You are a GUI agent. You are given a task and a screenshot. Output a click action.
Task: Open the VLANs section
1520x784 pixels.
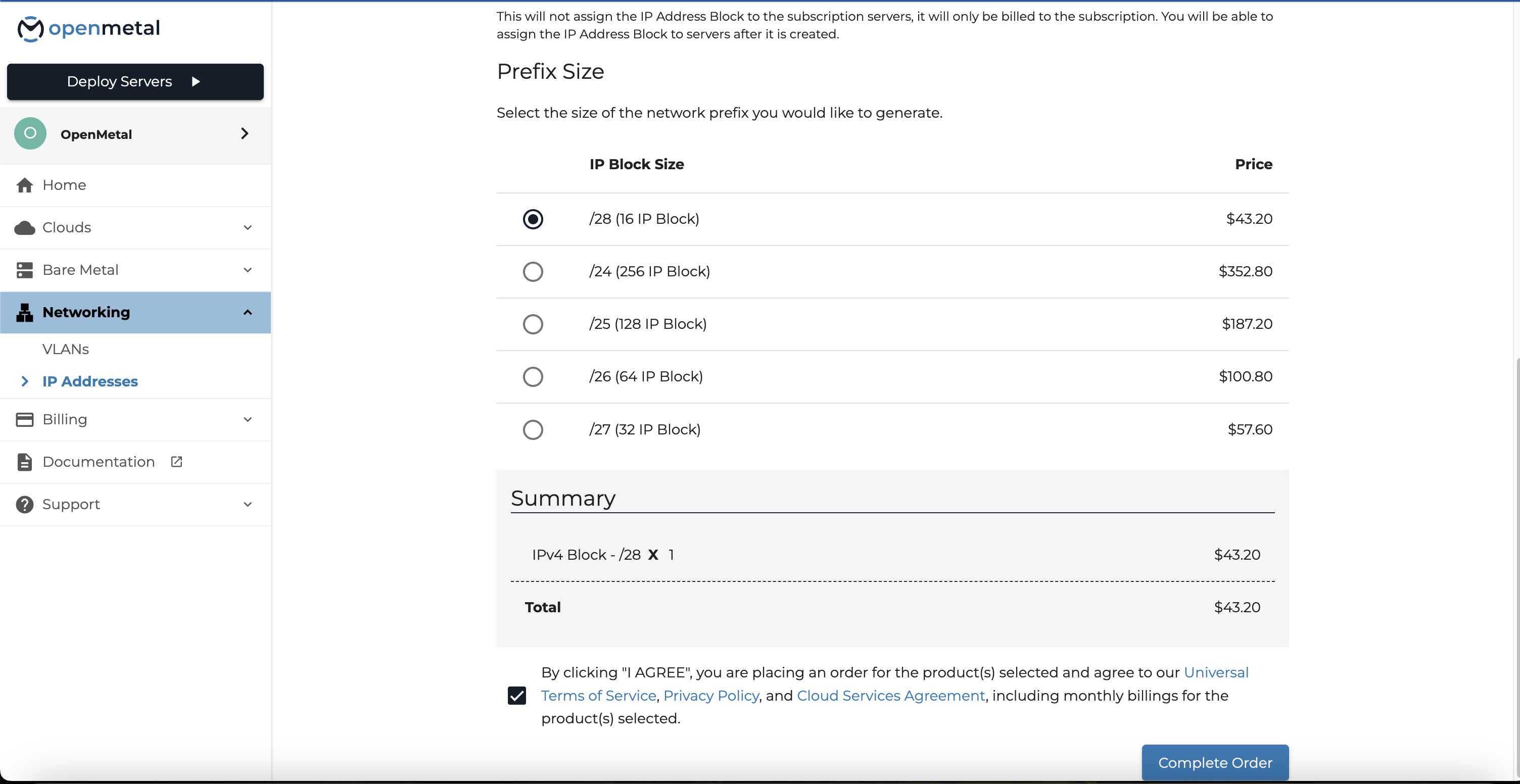(65, 349)
